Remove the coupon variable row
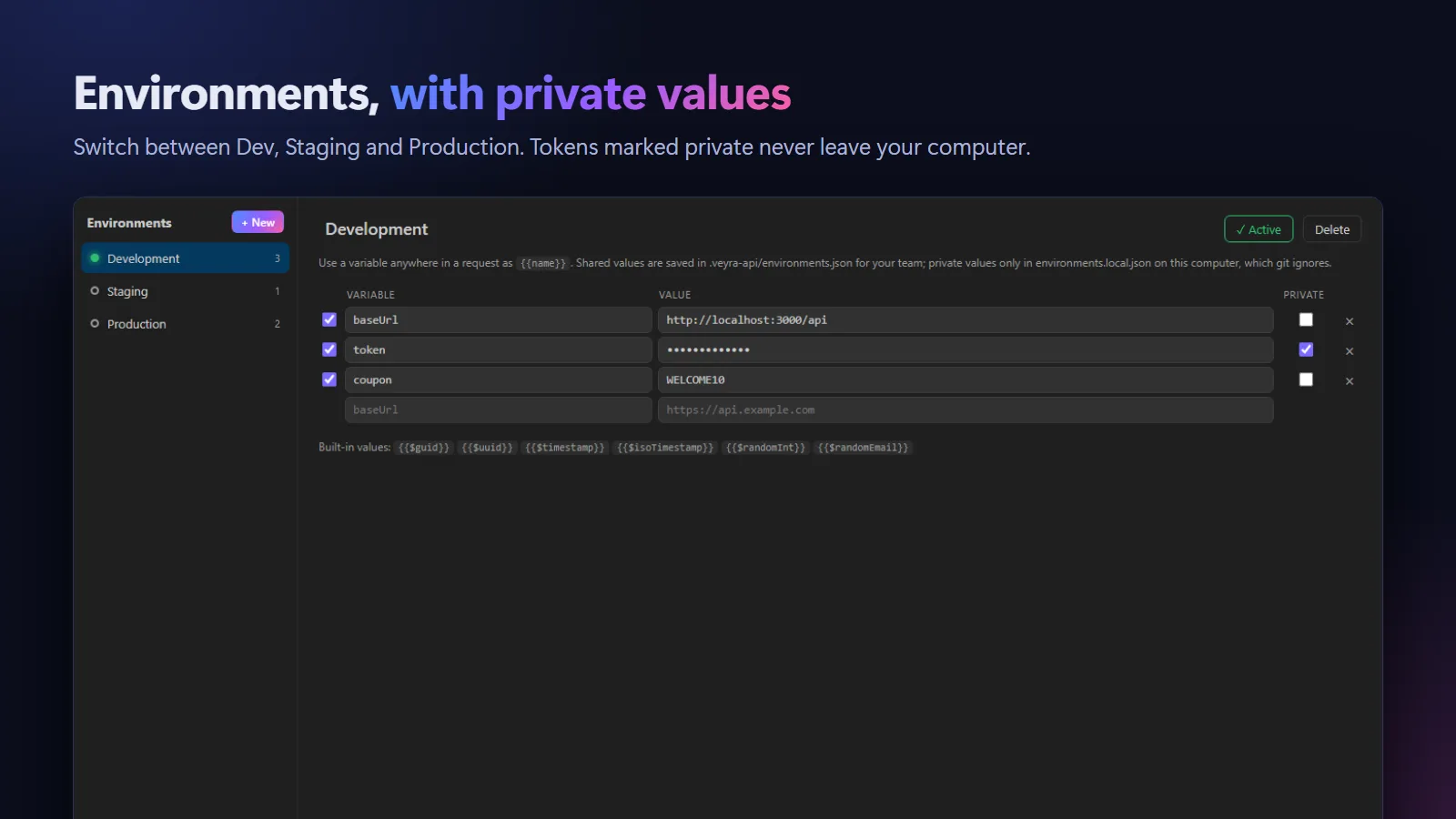 coord(1350,381)
